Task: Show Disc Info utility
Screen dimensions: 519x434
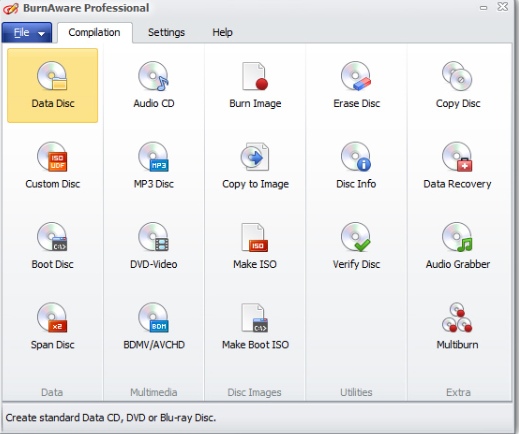Action: pyautogui.click(x=356, y=166)
